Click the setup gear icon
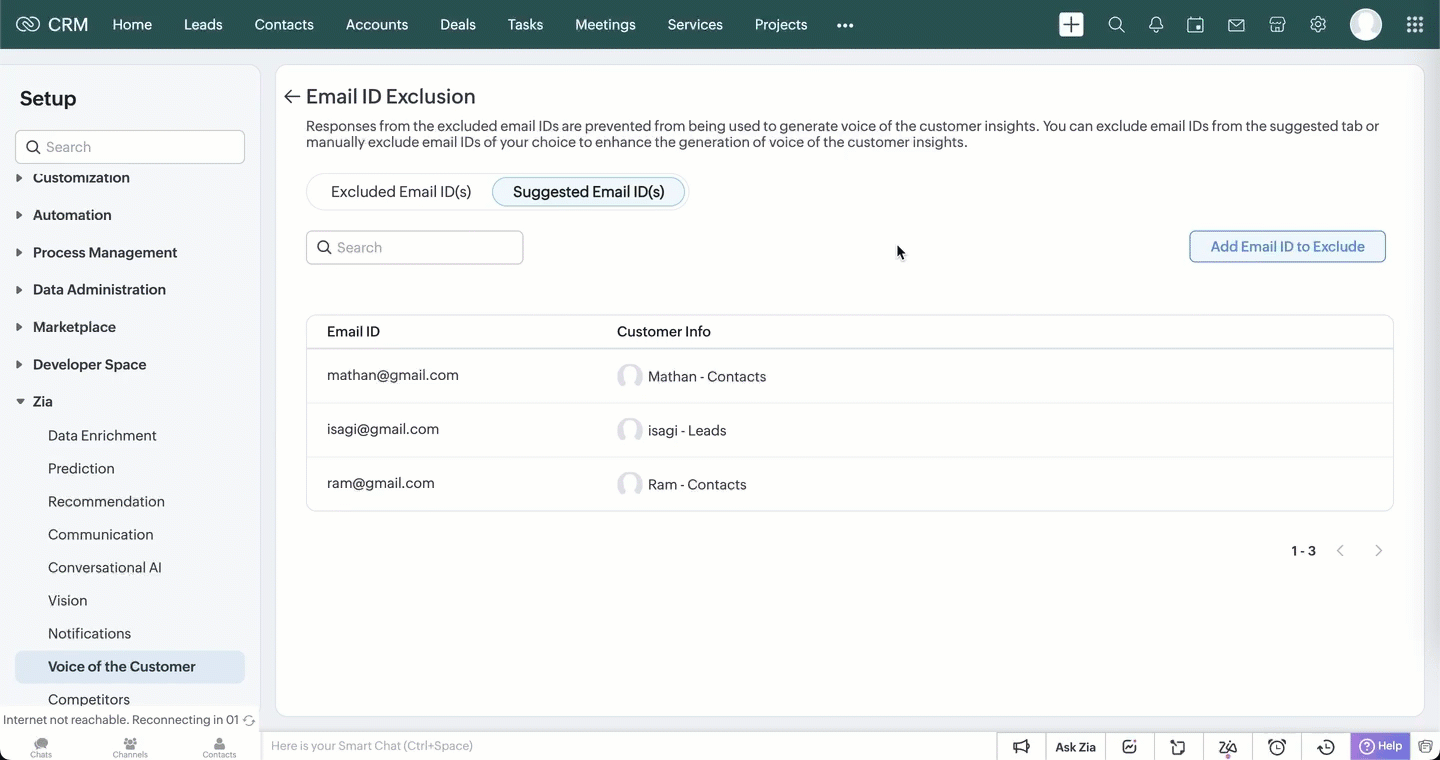This screenshot has width=1440, height=760. click(1318, 25)
